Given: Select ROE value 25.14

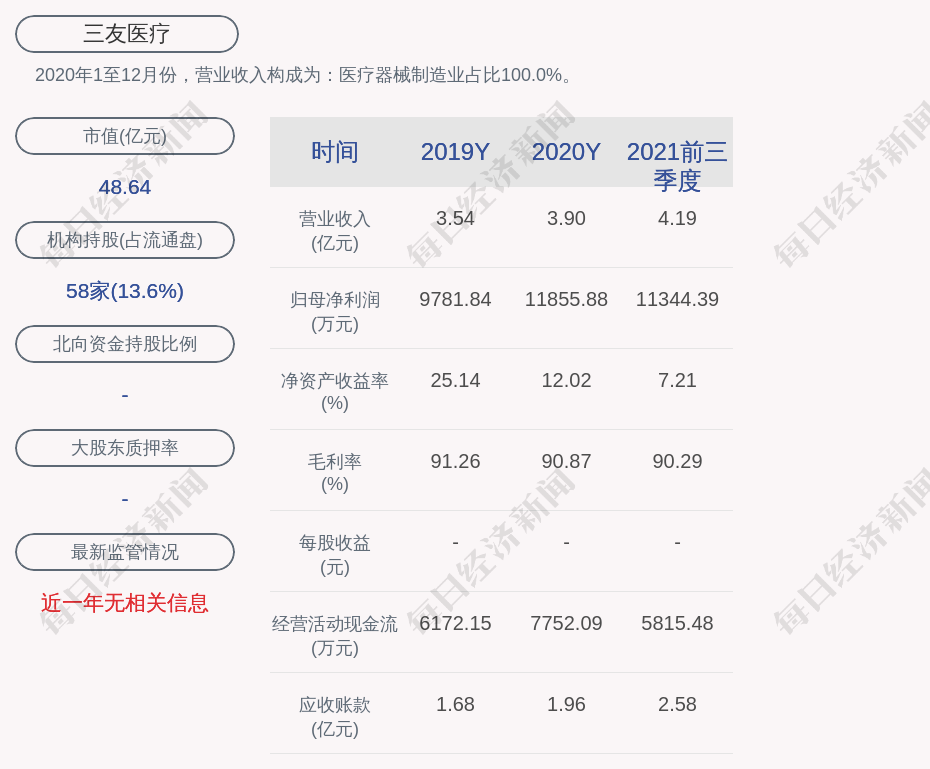Looking at the screenshot, I should (455, 380).
